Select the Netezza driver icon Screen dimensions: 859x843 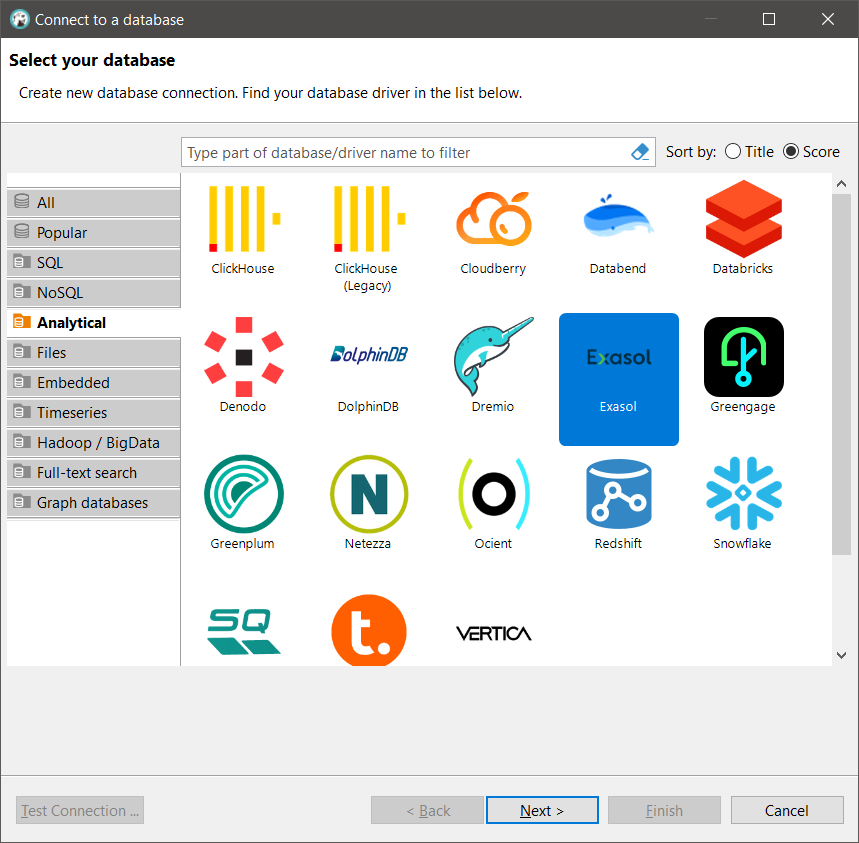(x=368, y=497)
